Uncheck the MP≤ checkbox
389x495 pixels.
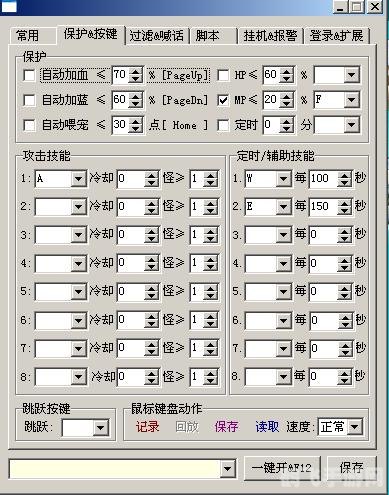(x=223, y=100)
